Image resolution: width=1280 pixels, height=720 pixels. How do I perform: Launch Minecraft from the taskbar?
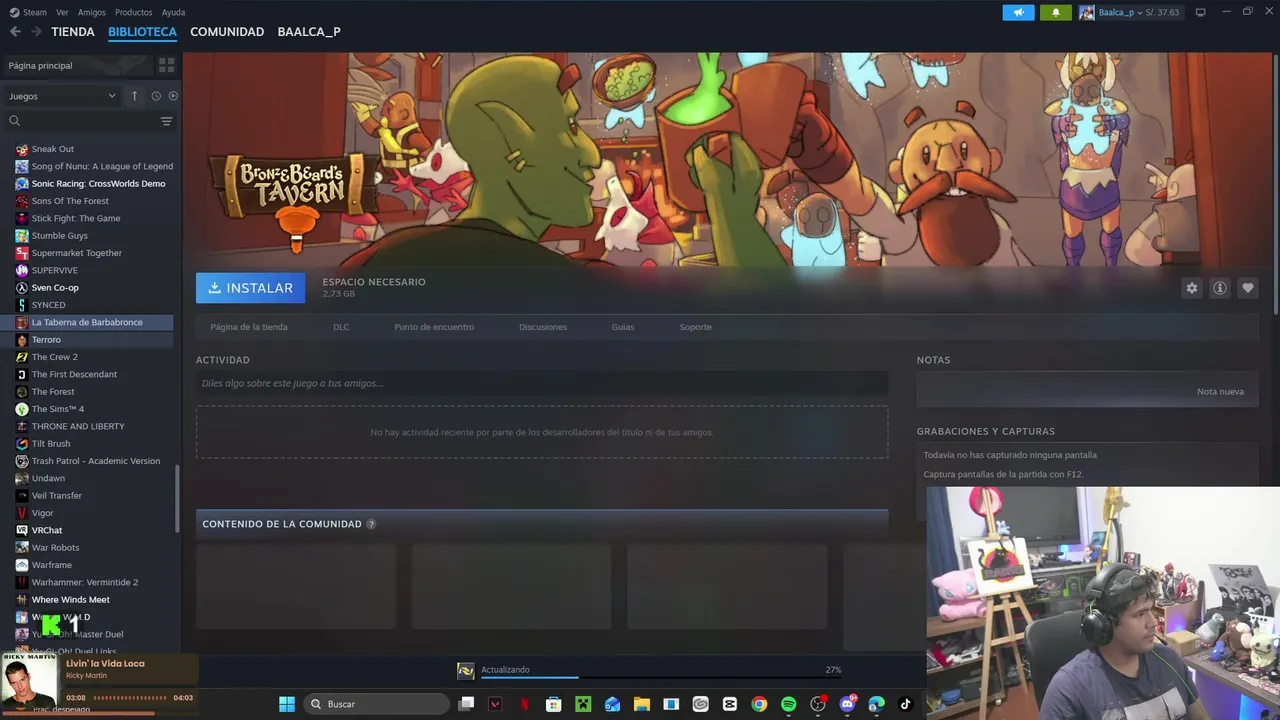click(x=583, y=704)
